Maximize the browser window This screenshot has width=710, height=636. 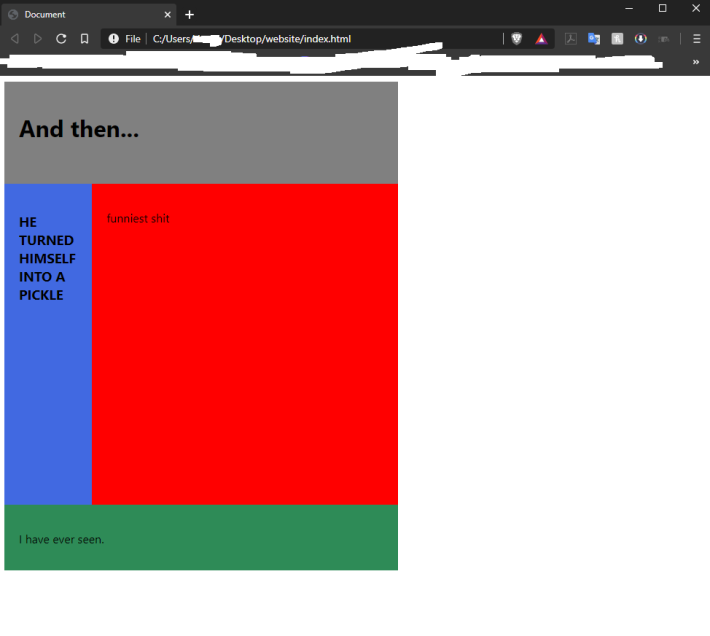662,9
